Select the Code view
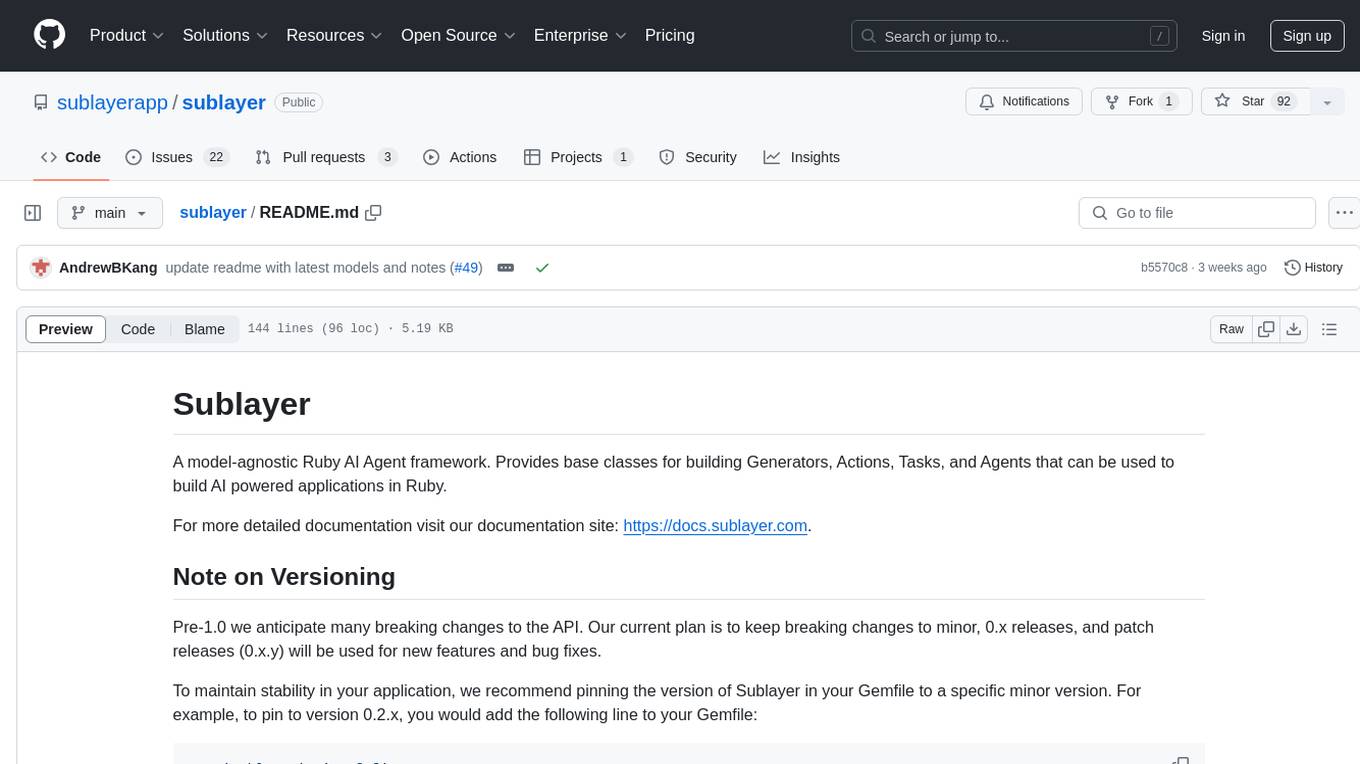The height and width of the screenshot is (764, 1360). point(138,329)
